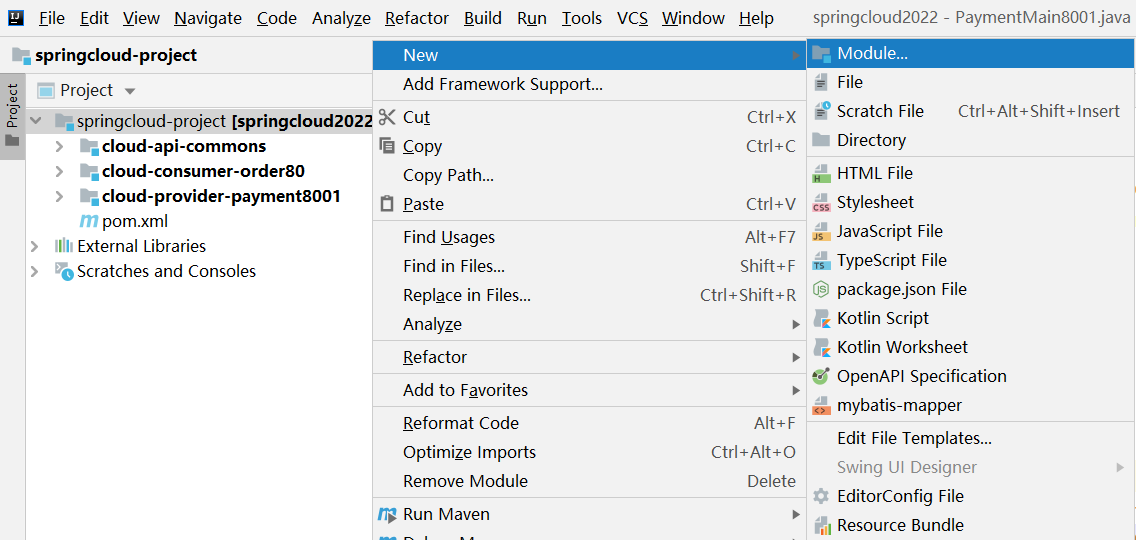Expand the cloud-api-commons module

click(x=59, y=146)
